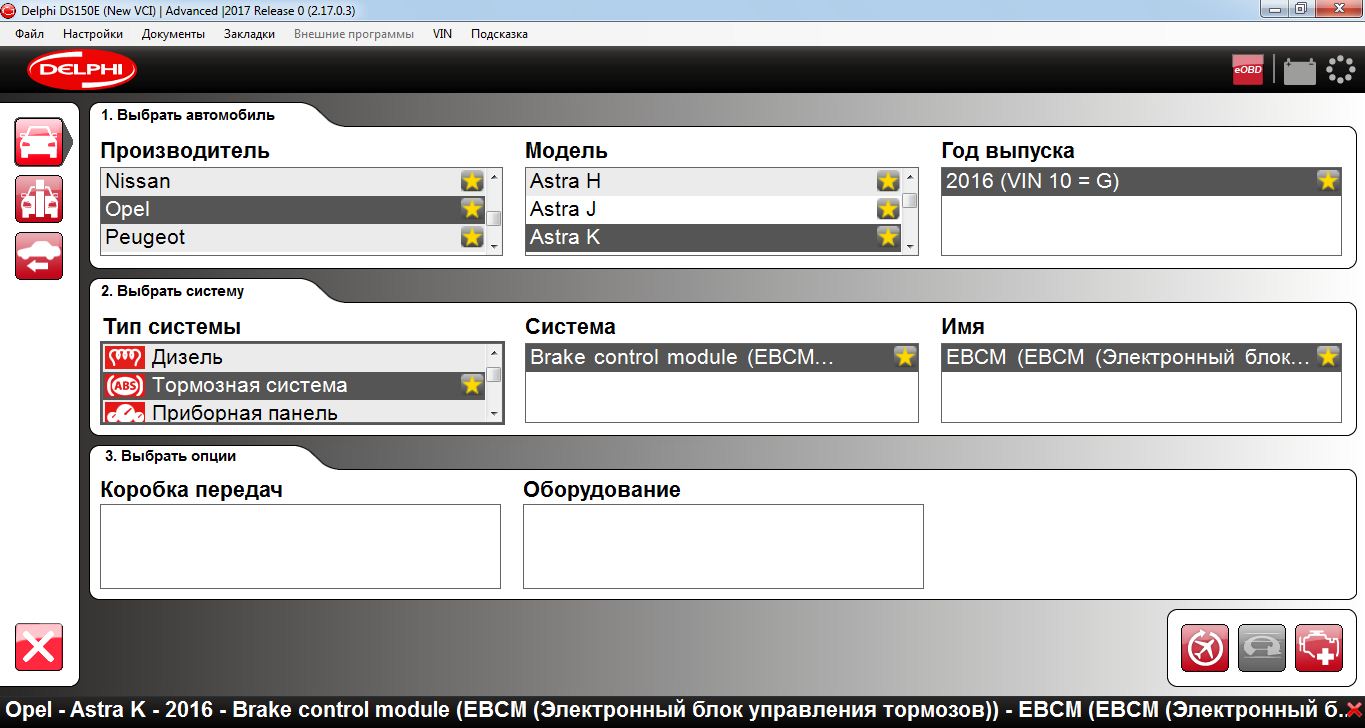This screenshot has width=1365, height=728.
Task: Select year 2016 (VIN 10 = G)
Action: pyautogui.click(x=1141, y=181)
